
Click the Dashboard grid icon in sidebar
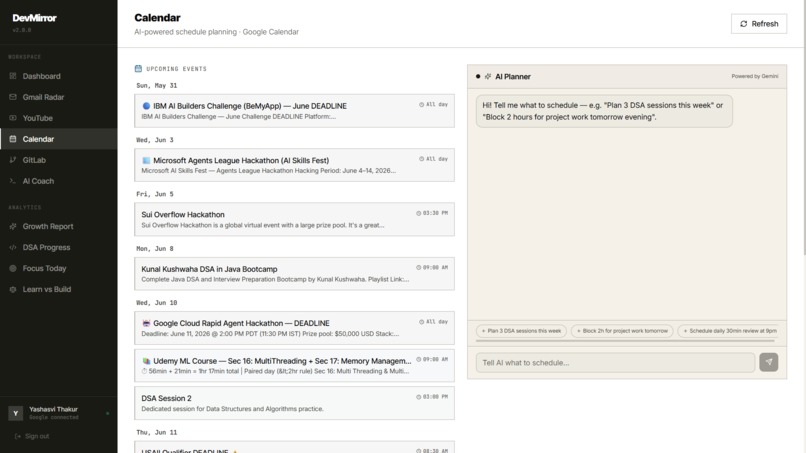click(x=13, y=76)
